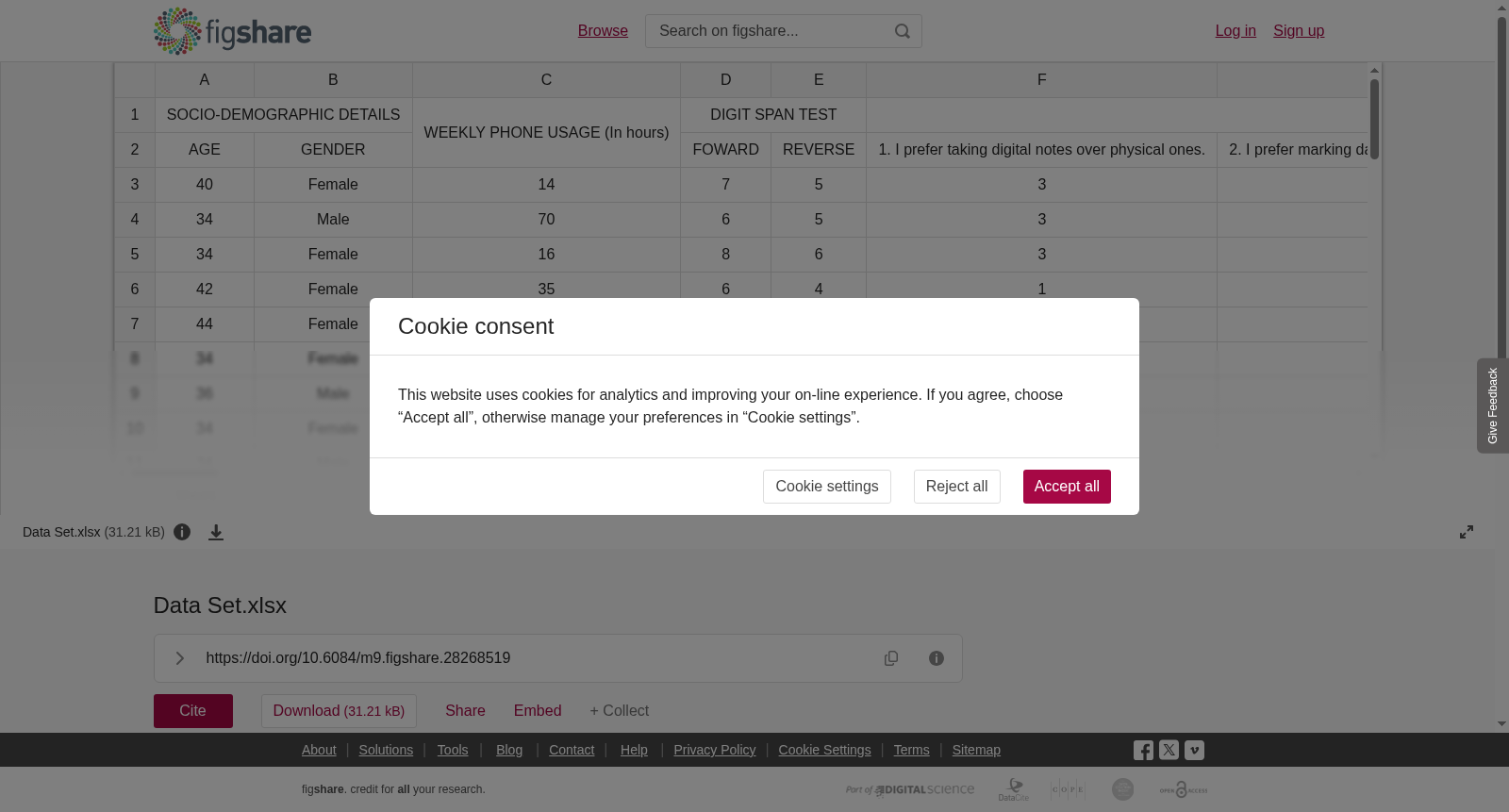Open file info icon next to Data Set.xlsx
Image resolution: width=1509 pixels, height=812 pixels.
[x=182, y=532]
